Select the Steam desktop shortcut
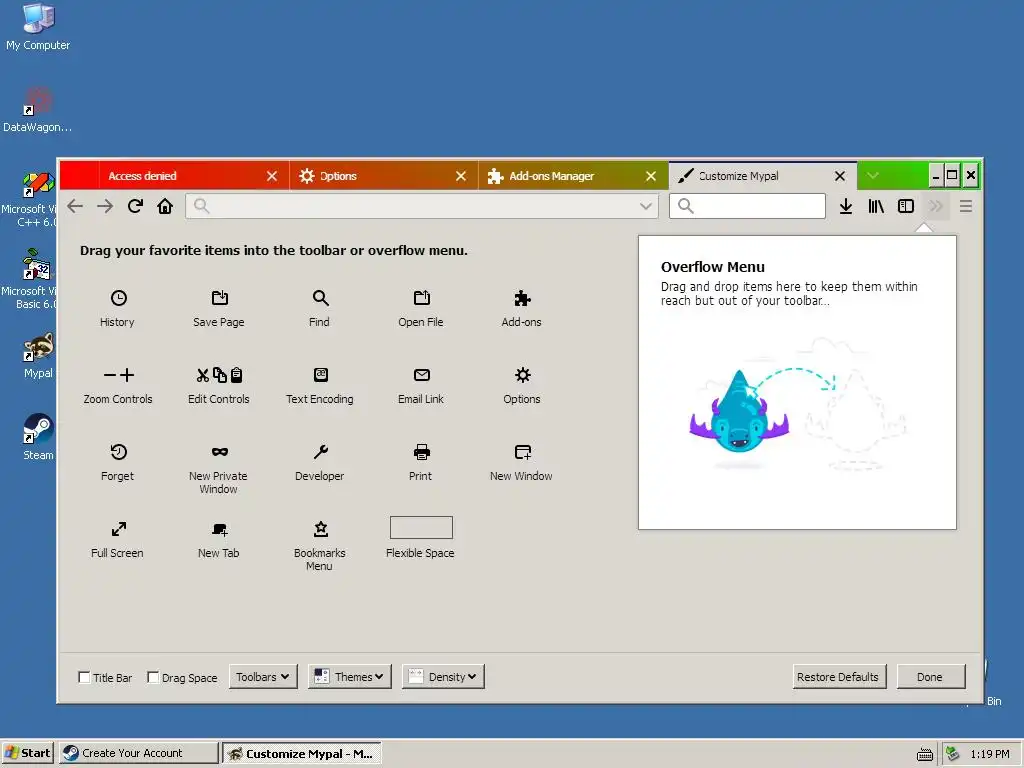The image size is (1024, 768). 37,437
